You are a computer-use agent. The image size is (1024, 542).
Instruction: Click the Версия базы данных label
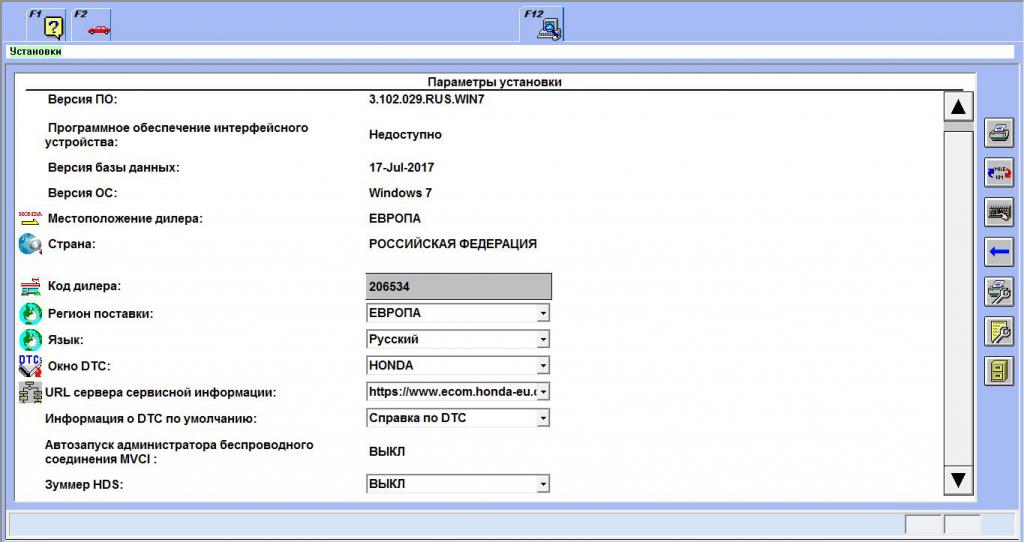pos(113,167)
